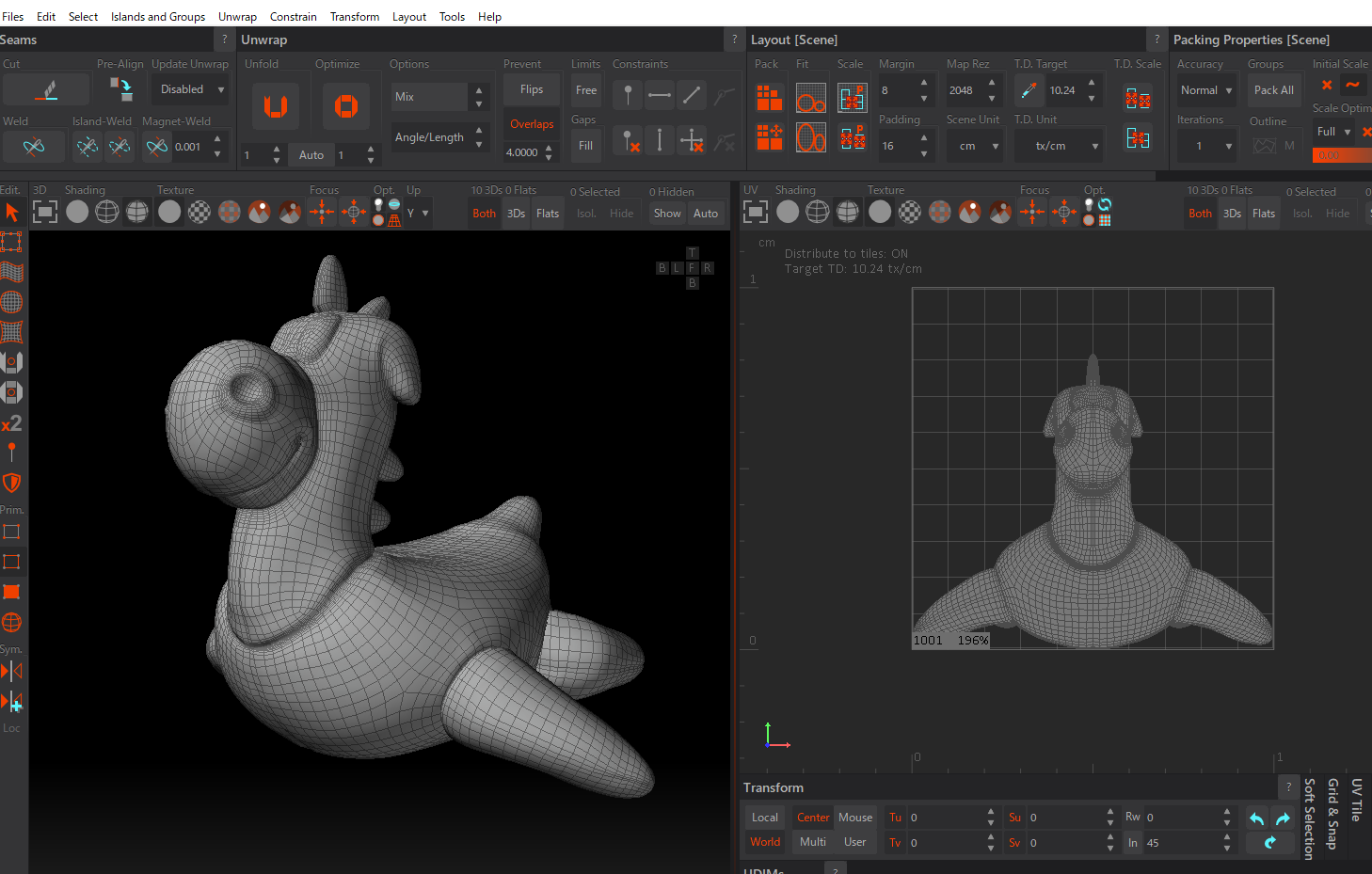Click the Map Rez 2048 field
The image size is (1372, 874).
965,90
